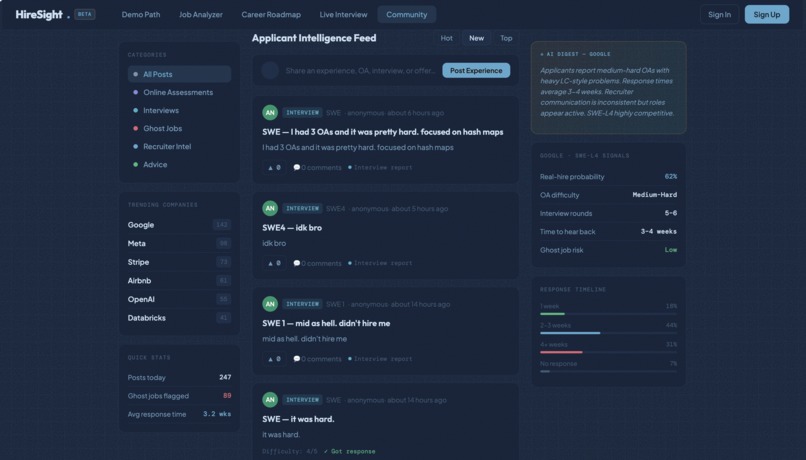The width and height of the screenshot is (806, 460).
Task: Open the Live Interview page
Action: (x=343, y=14)
